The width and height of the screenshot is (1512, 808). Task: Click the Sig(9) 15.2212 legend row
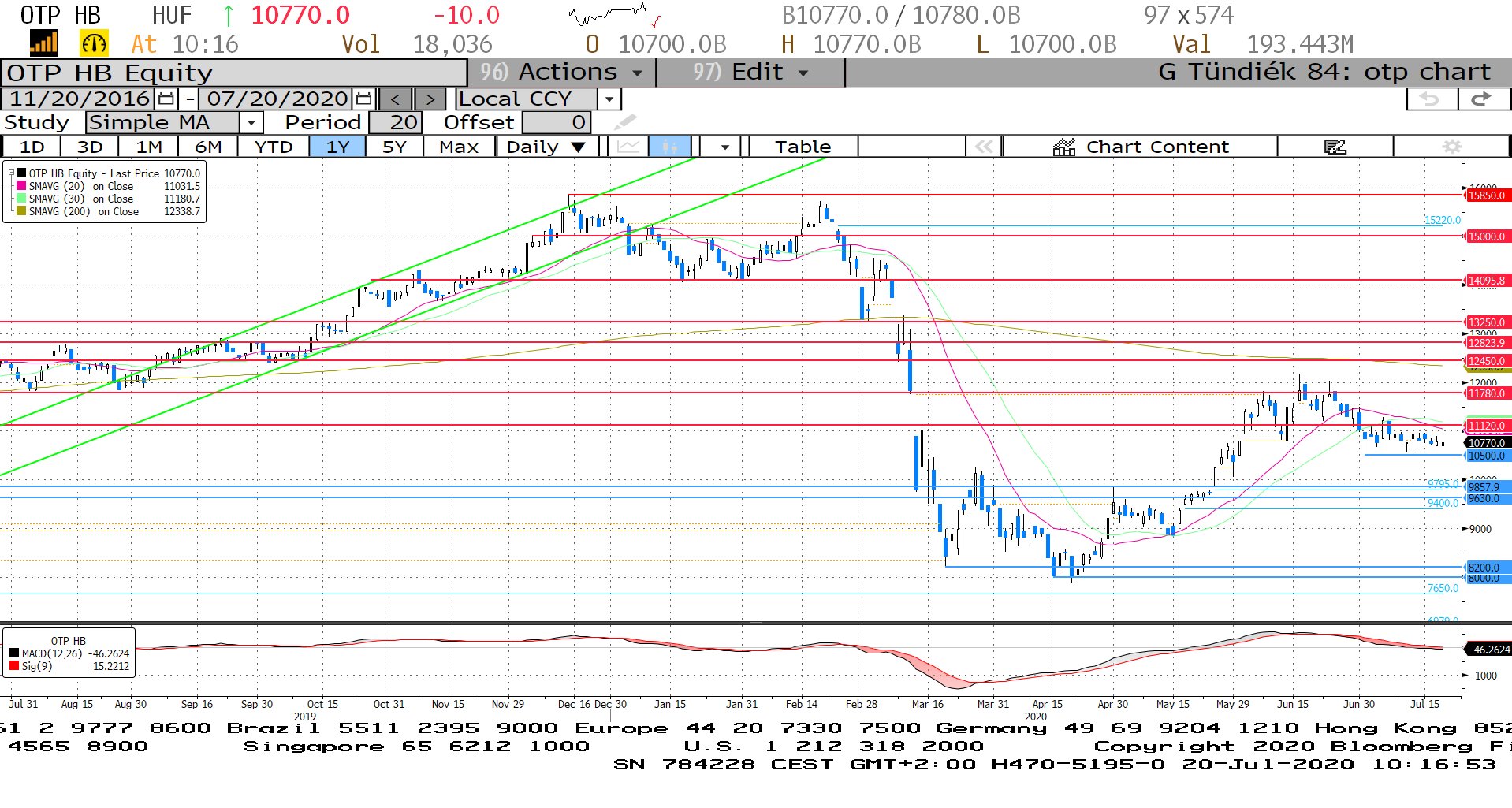[x=69, y=666]
